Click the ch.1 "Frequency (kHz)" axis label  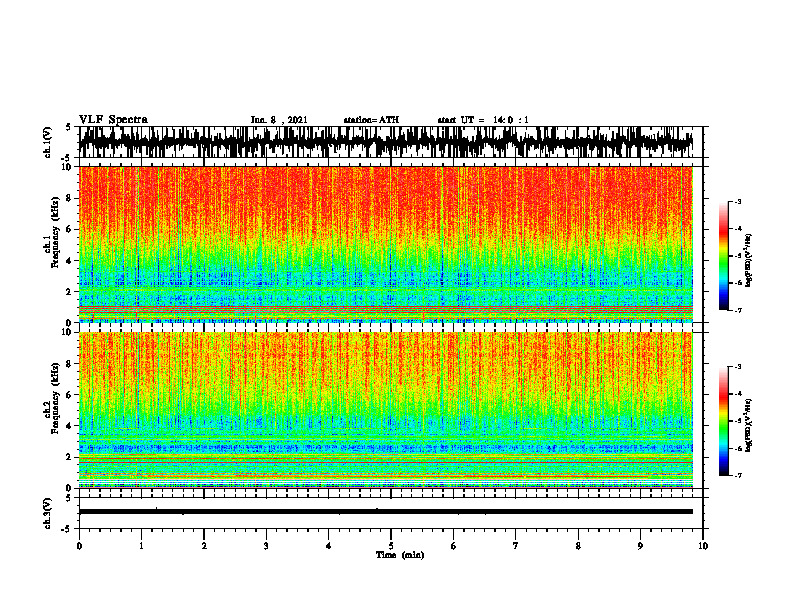pyautogui.click(x=55, y=232)
